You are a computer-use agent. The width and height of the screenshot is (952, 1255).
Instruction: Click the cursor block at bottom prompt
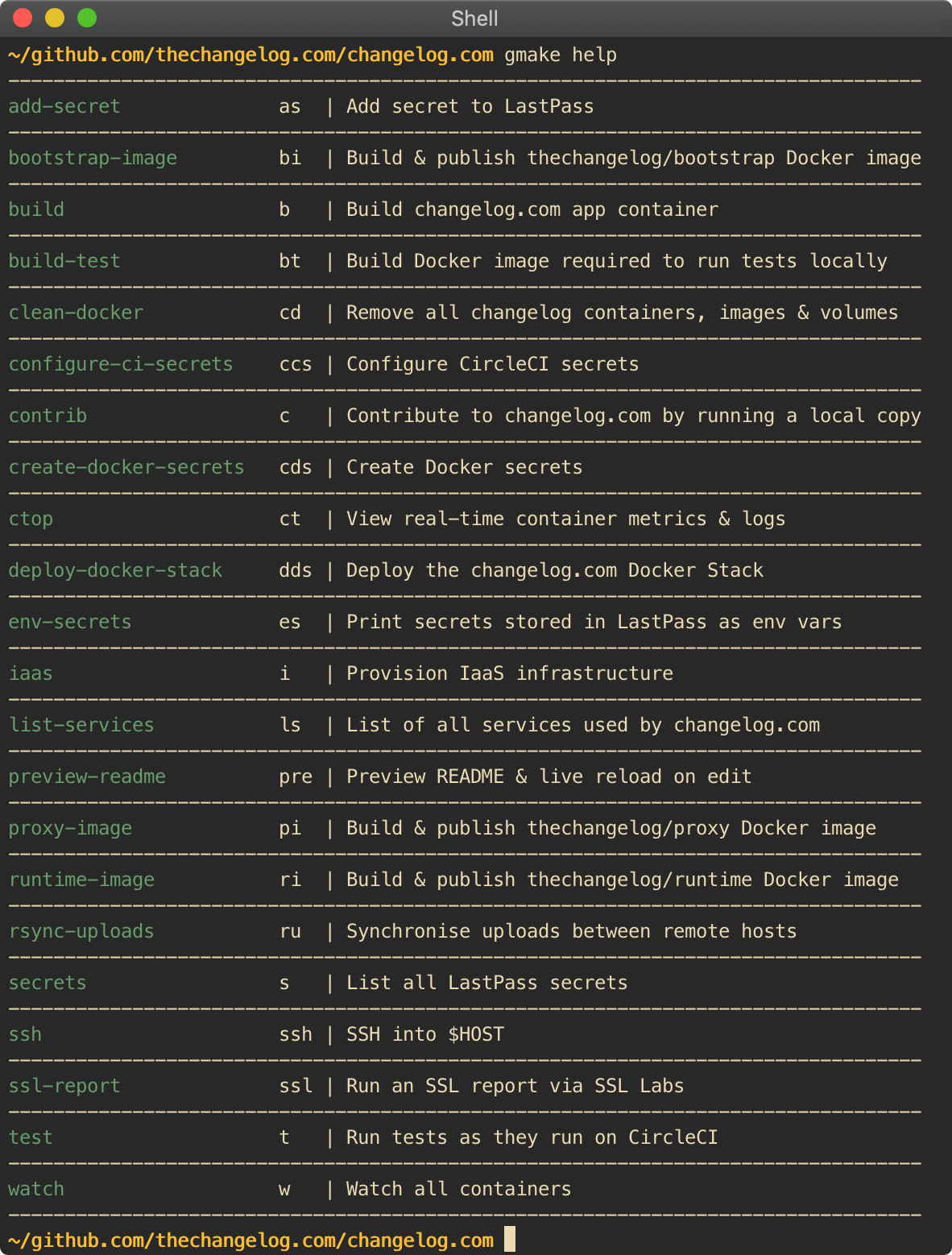point(510,1239)
